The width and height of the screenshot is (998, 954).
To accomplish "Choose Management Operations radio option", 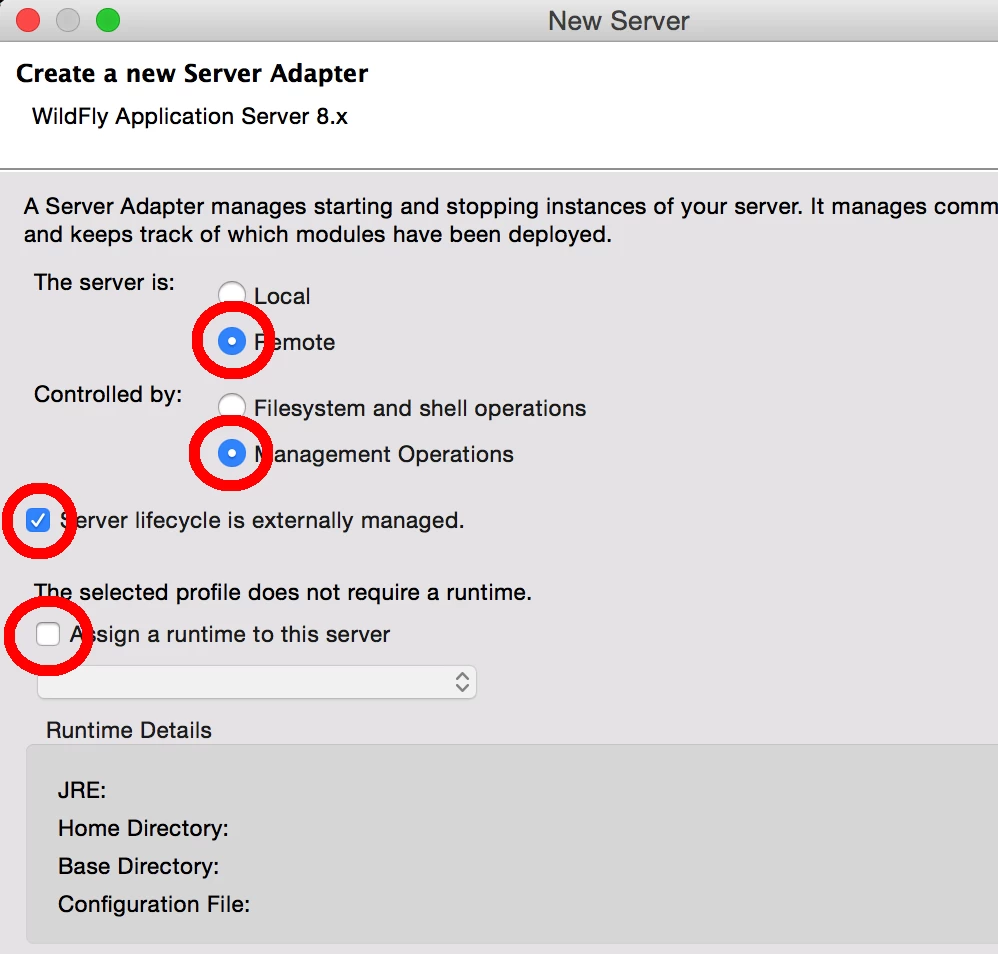I will [232, 453].
